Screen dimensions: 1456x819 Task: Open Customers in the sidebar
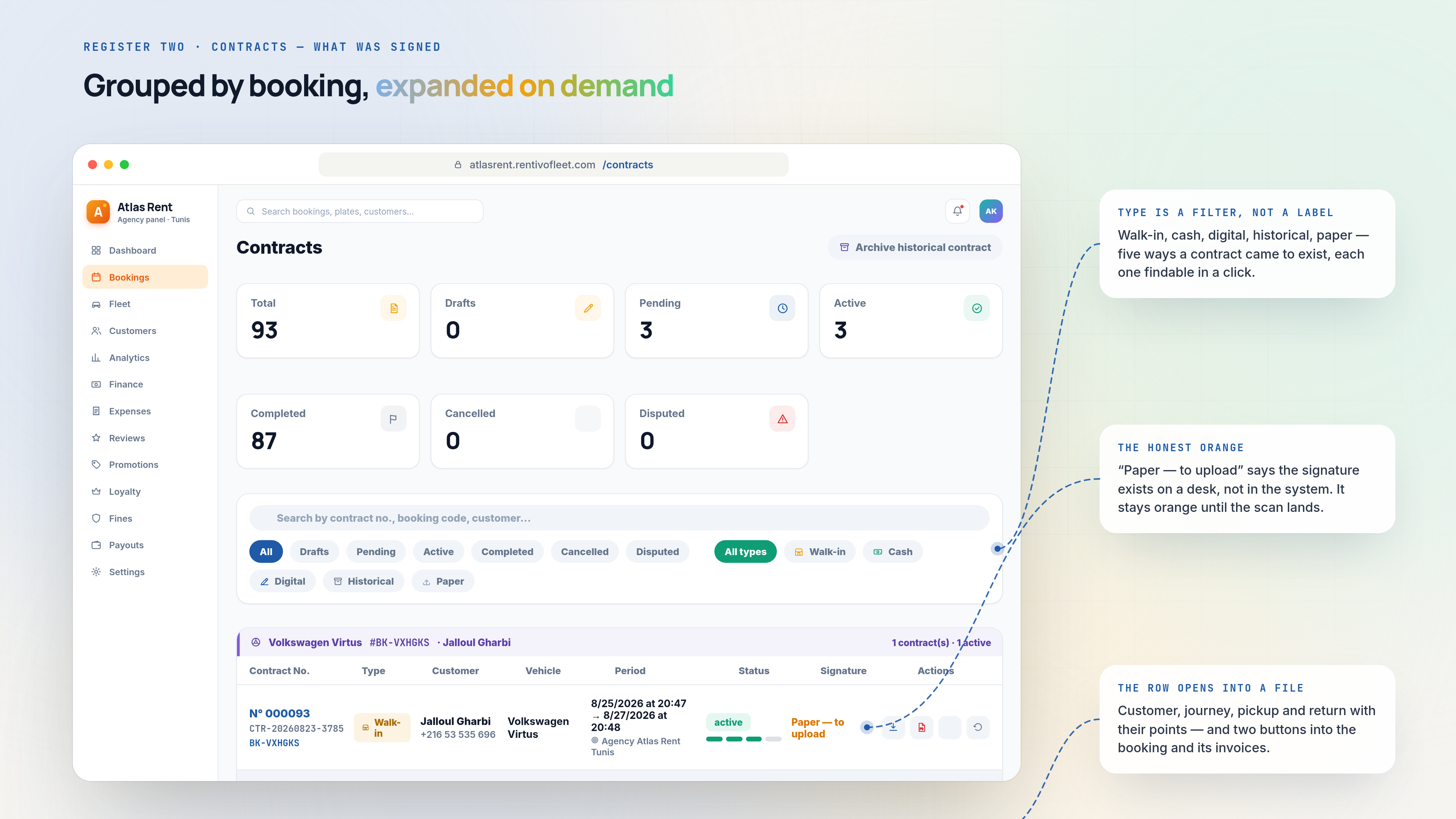pos(145,331)
